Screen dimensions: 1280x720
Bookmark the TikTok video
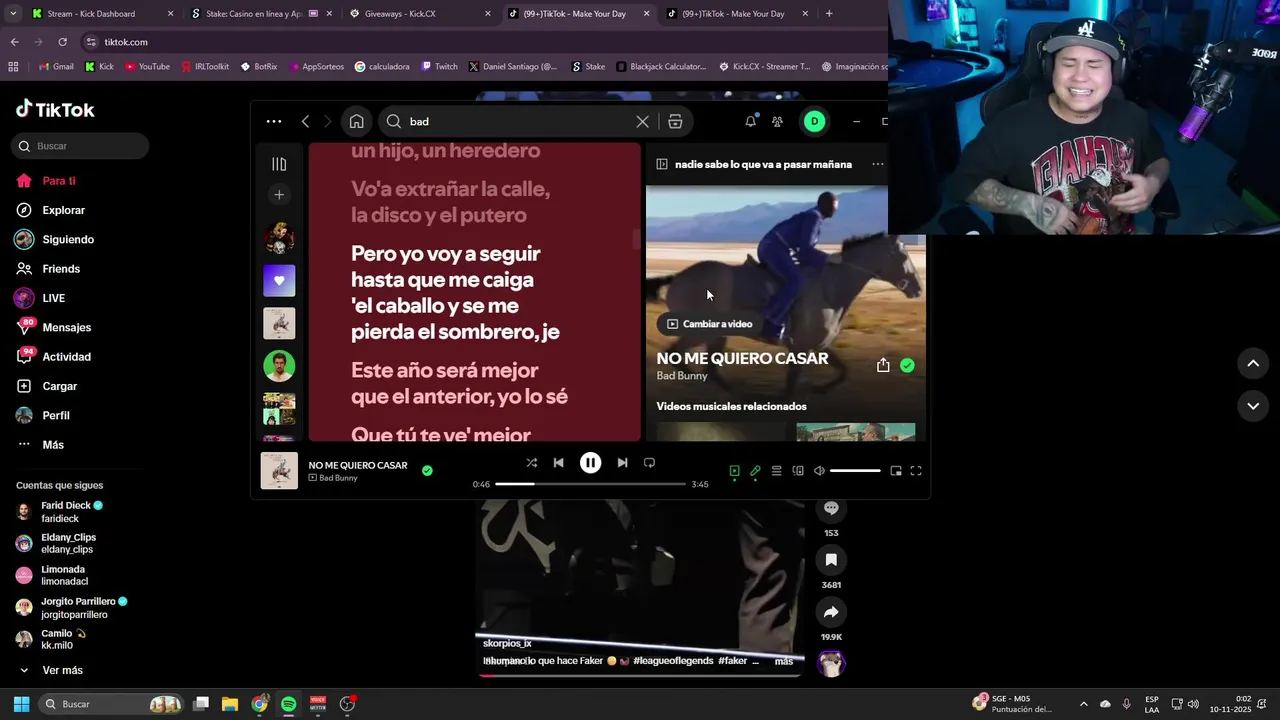point(831,560)
